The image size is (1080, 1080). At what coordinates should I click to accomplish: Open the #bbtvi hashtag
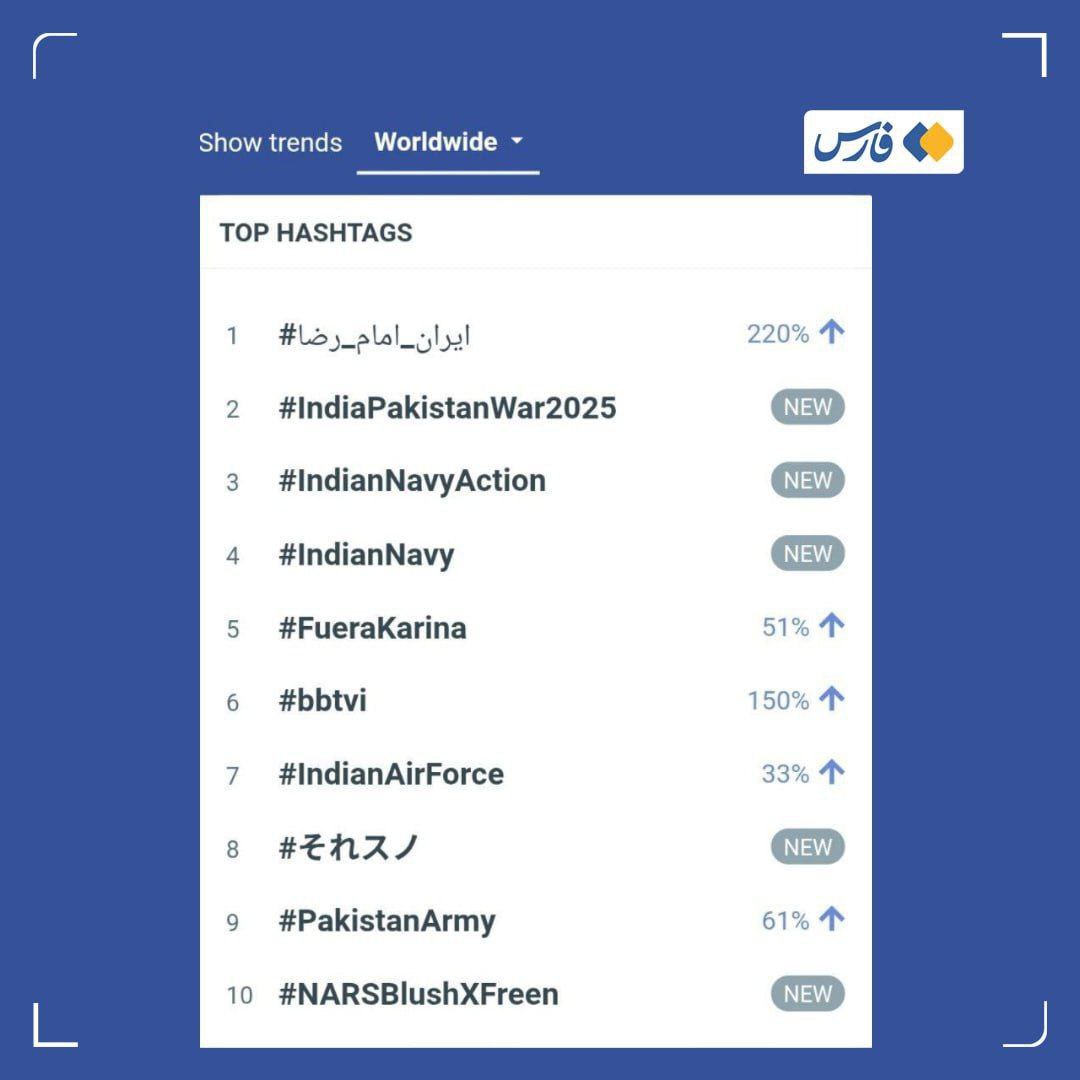click(322, 700)
